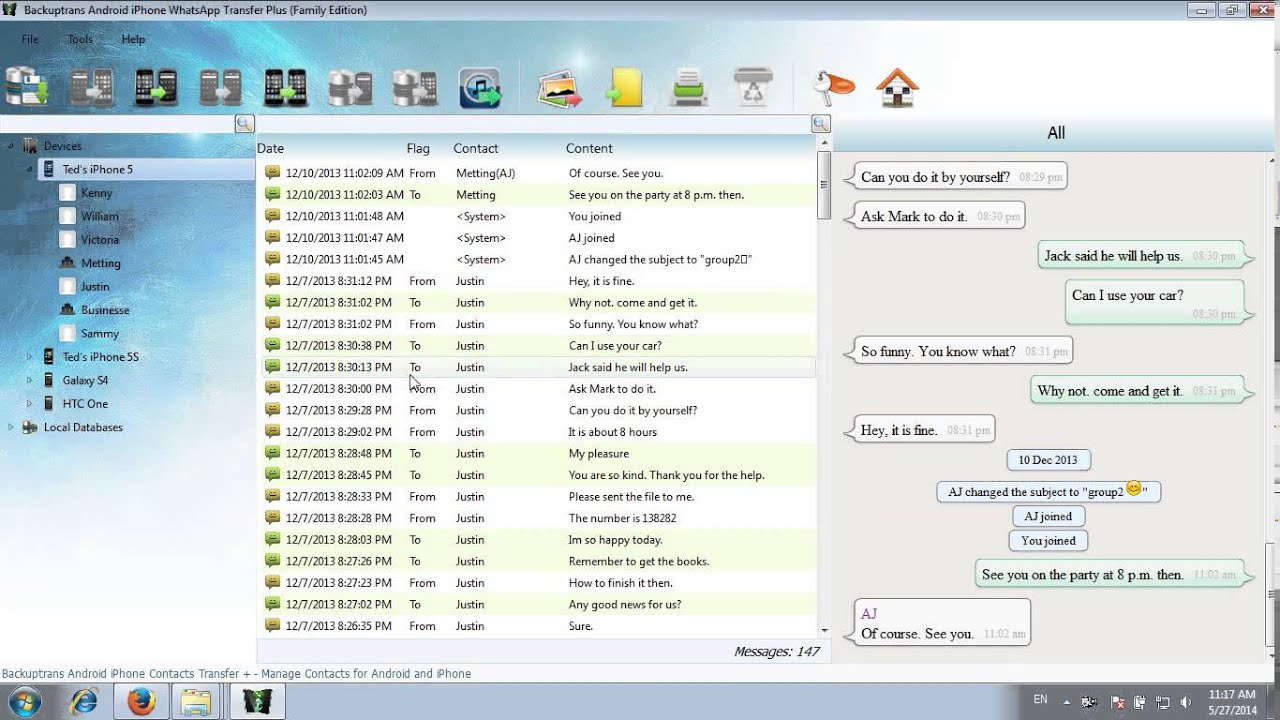Expand the HTC One node
The width and height of the screenshot is (1280, 720).
[x=29, y=404]
